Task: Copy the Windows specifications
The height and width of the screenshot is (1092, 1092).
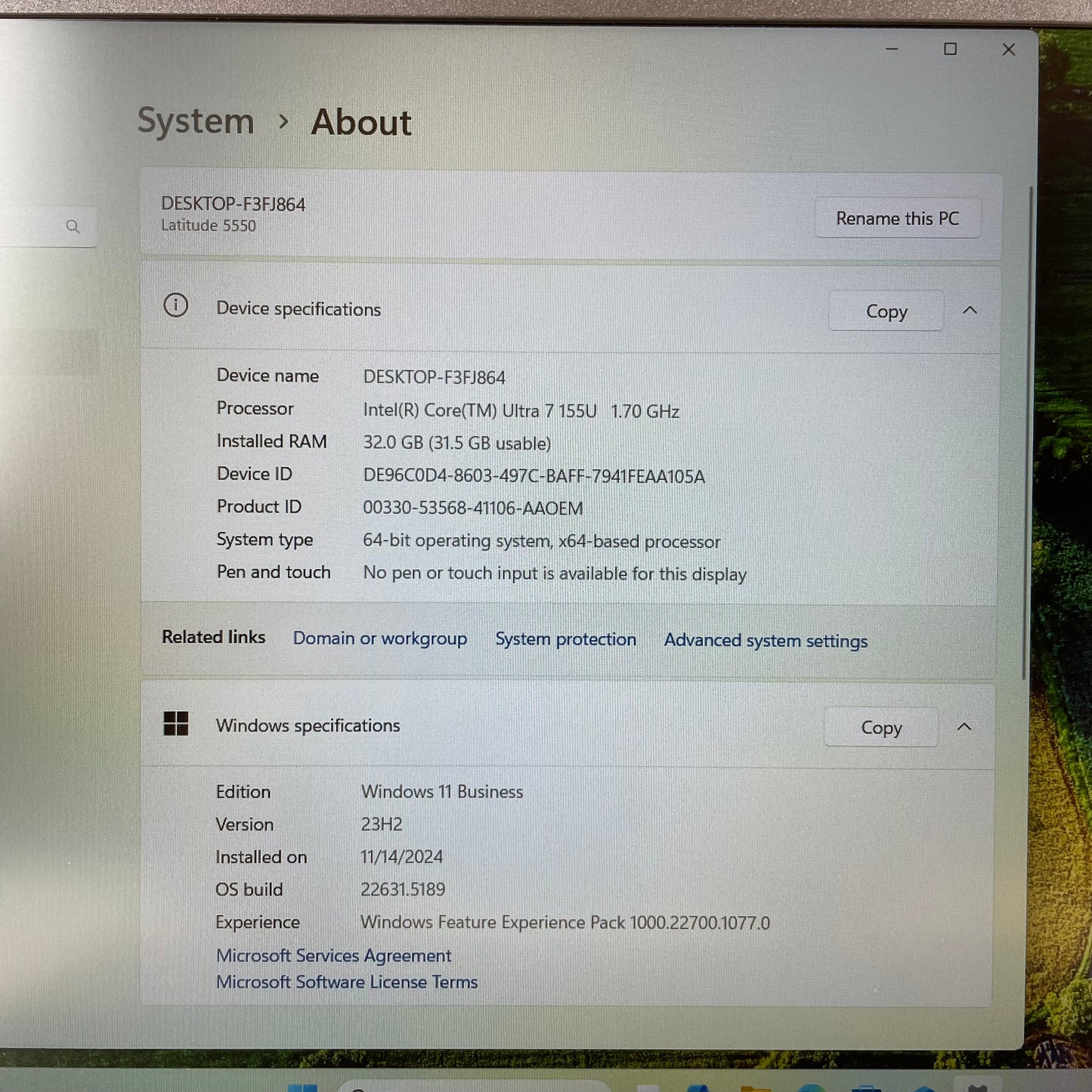Action: tap(881, 727)
